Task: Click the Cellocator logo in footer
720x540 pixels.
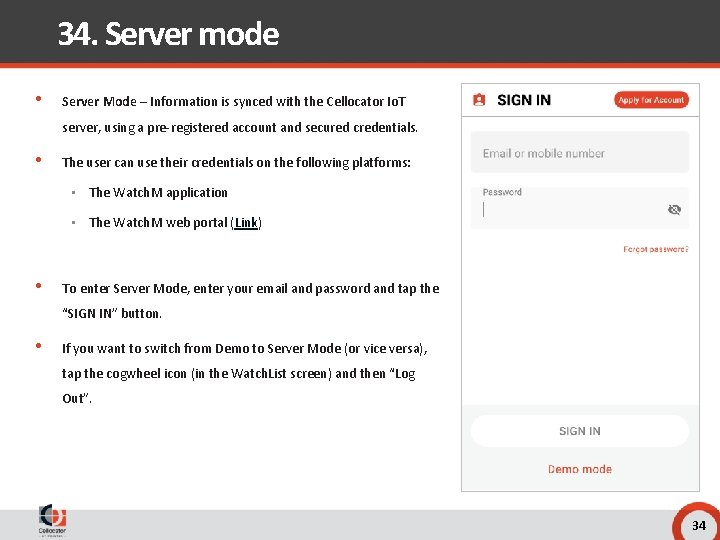Action: tap(52, 520)
